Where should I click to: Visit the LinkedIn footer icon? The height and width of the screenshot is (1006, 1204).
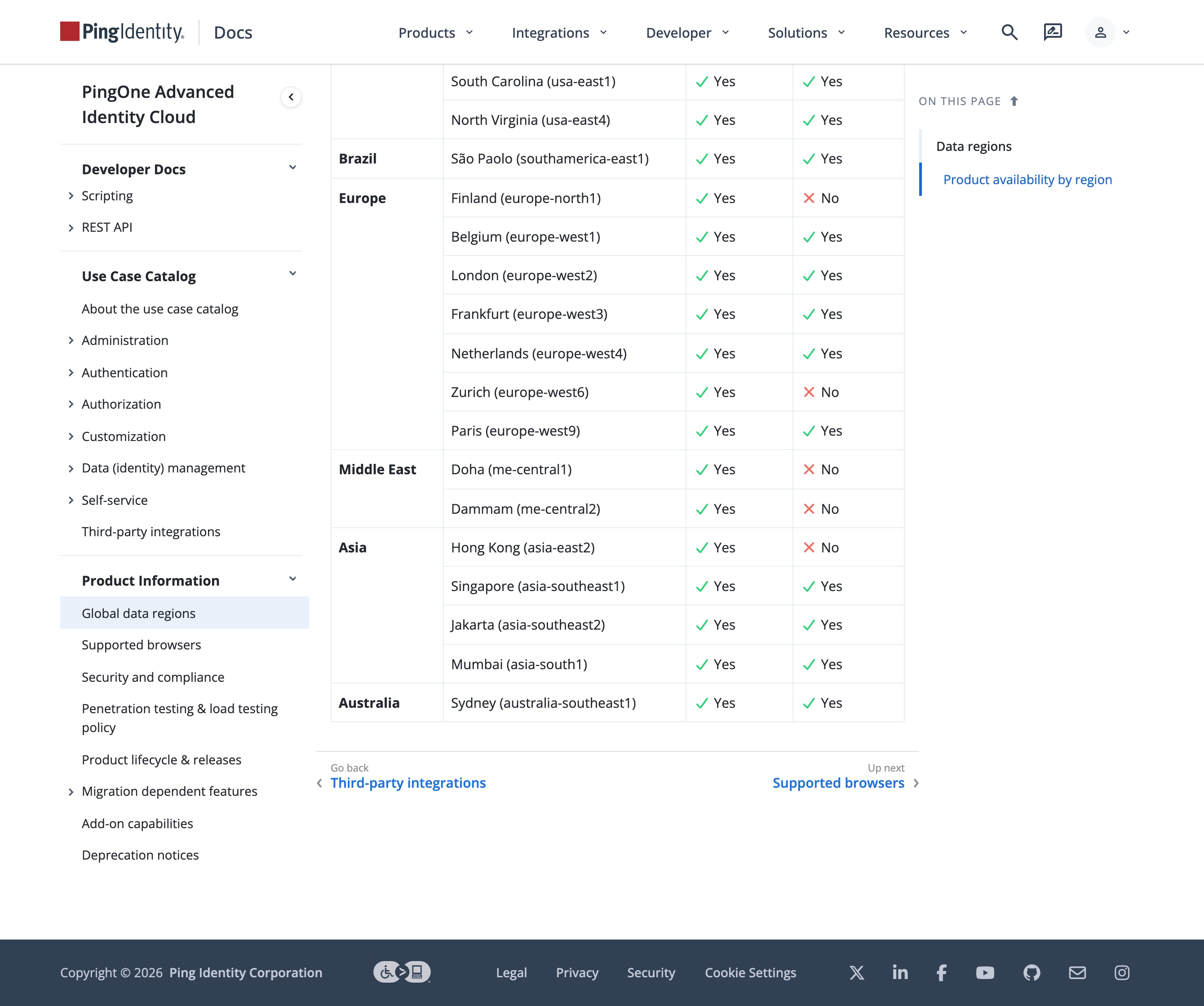pyautogui.click(x=900, y=972)
